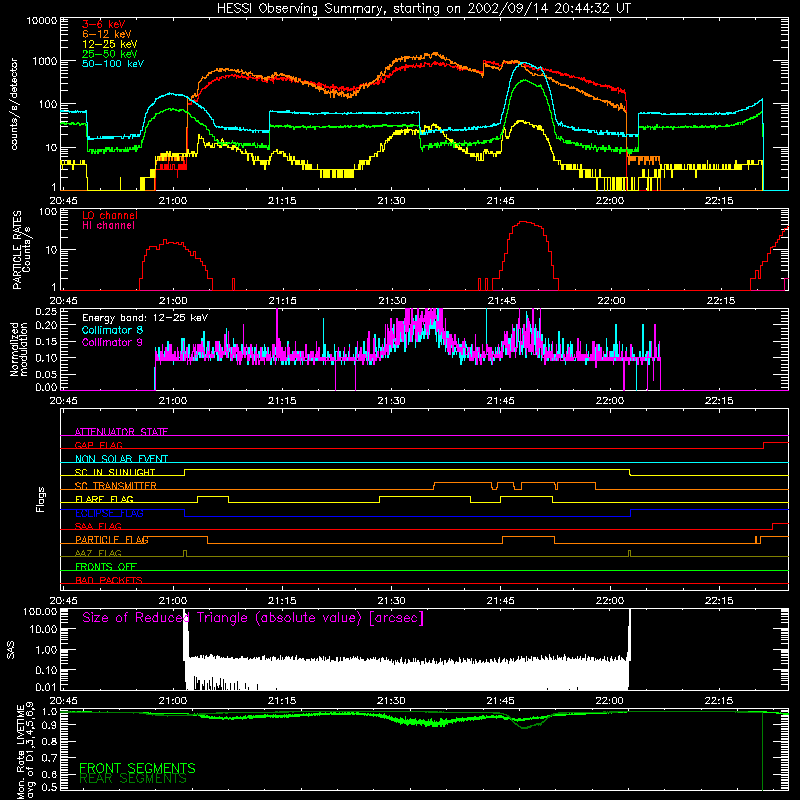Click the SC IN SUNLIGHT flag label
The width and height of the screenshot is (800, 800).
115,472
